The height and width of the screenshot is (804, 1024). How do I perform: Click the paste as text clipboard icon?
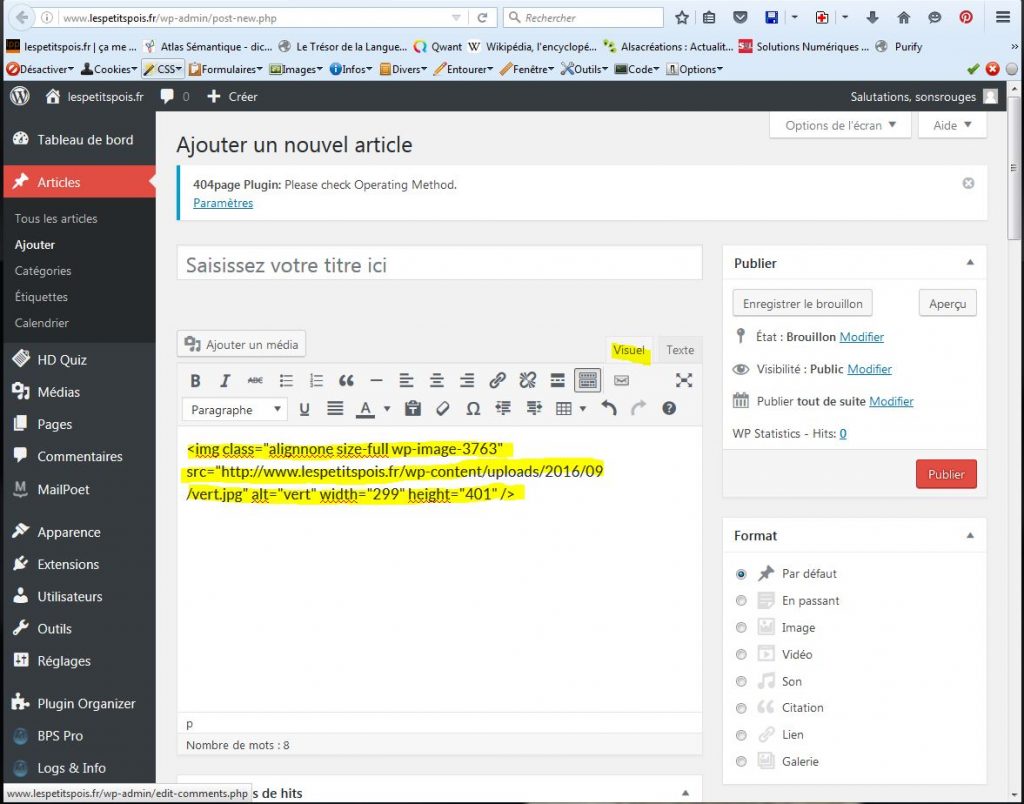coord(412,409)
